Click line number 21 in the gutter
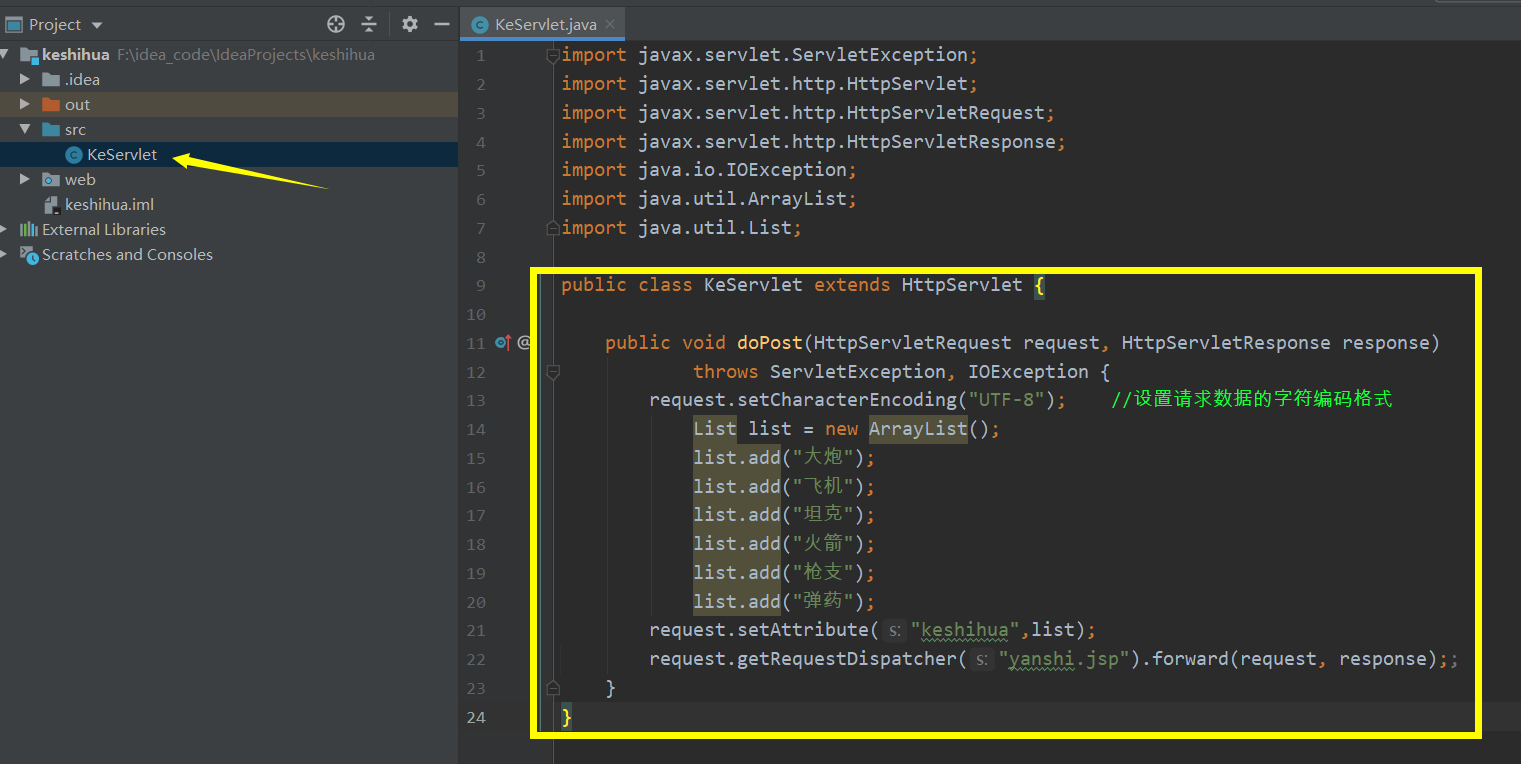Image resolution: width=1521 pixels, height=764 pixels. (x=476, y=630)
